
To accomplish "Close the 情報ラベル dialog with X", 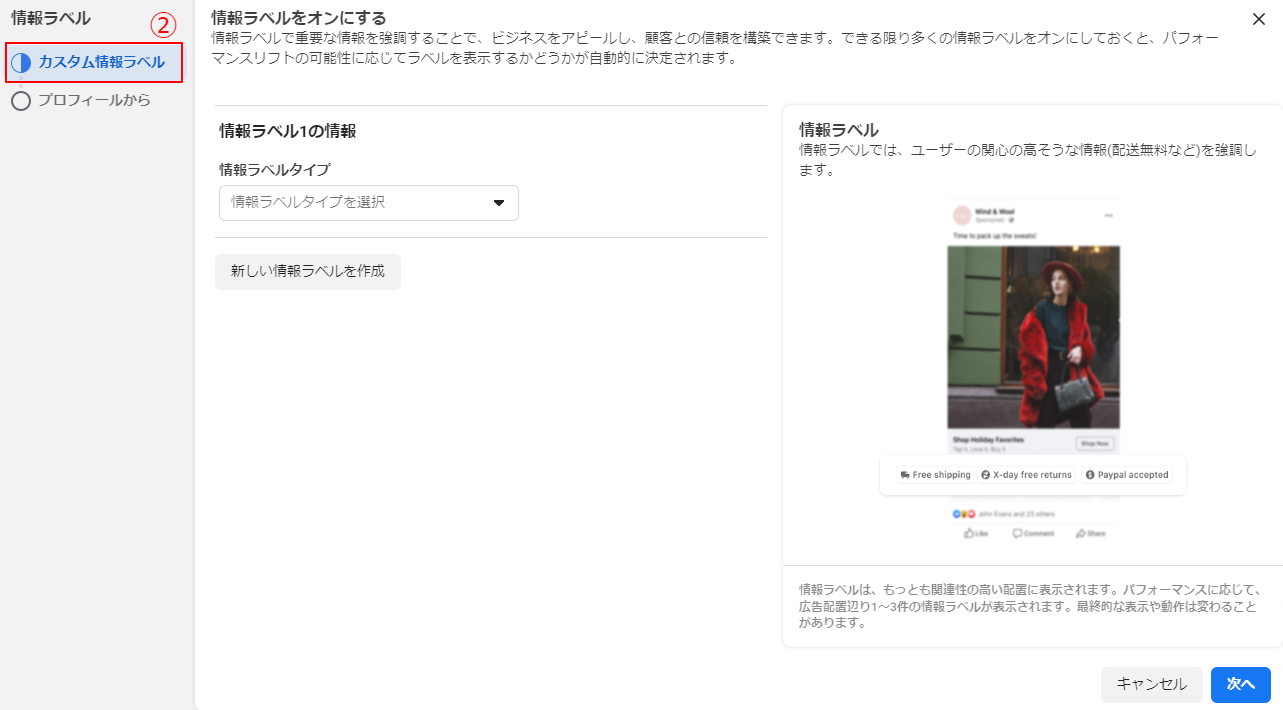I will coord(1258,19).
